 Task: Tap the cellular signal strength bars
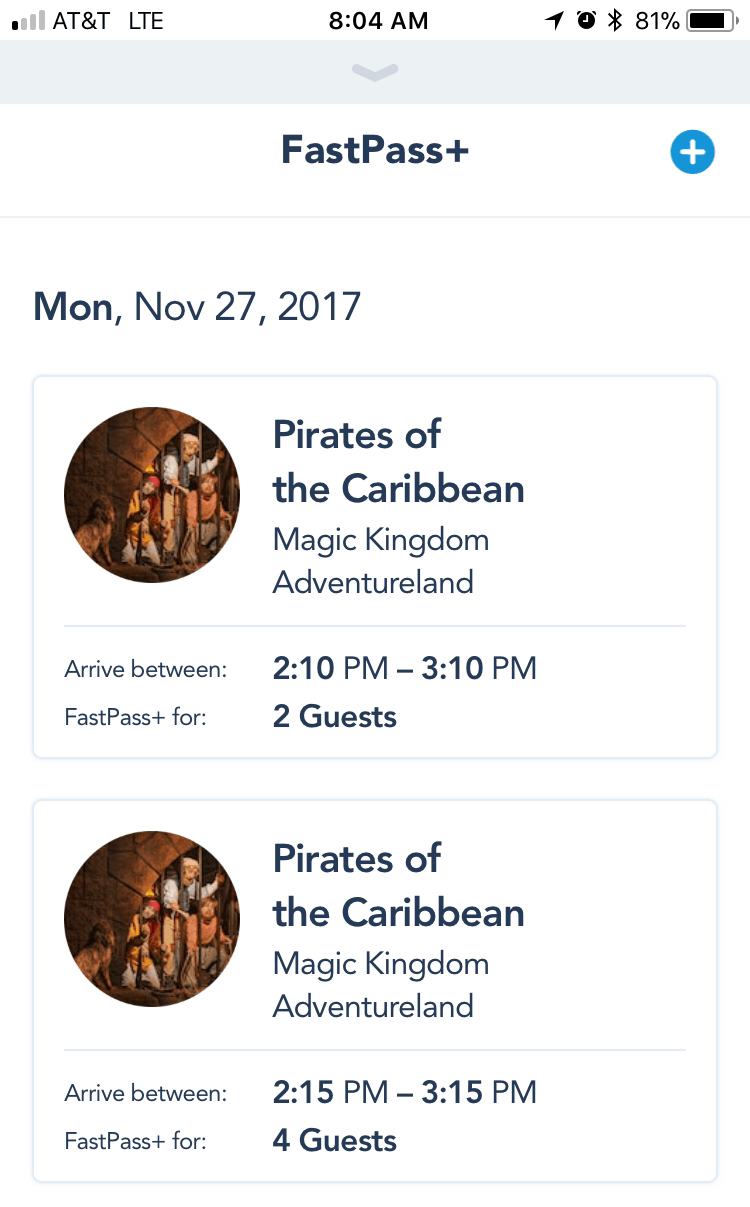pos(28,21)
